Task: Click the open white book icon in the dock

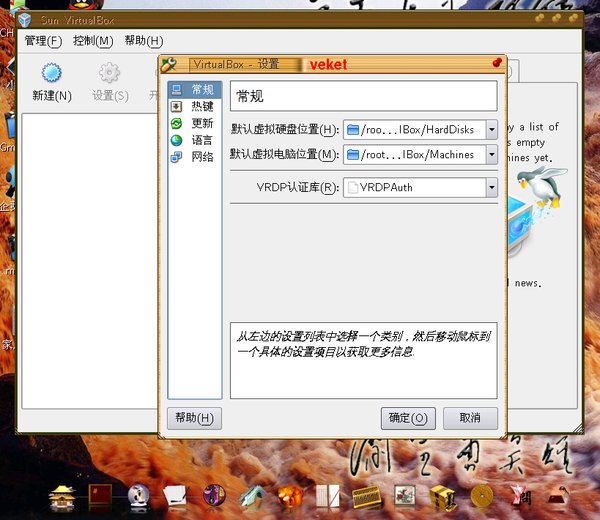Action: 328,496
